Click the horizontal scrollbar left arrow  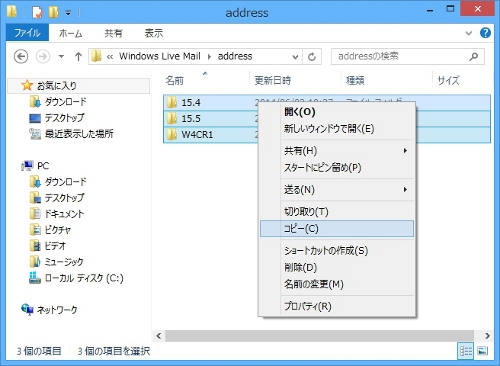pos(159,336)
